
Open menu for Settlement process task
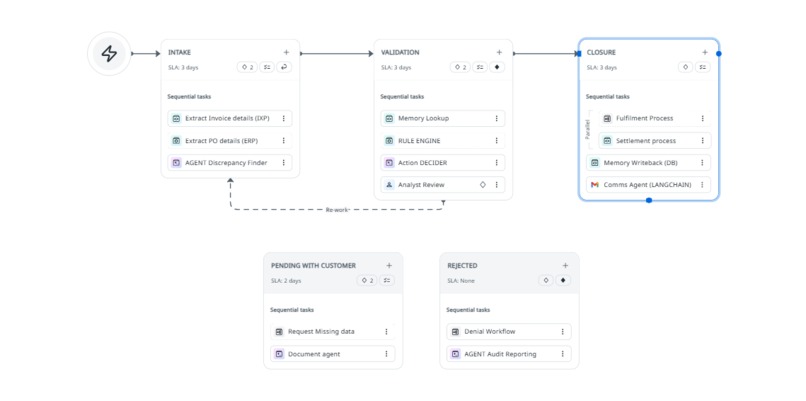tap(702, 140)
